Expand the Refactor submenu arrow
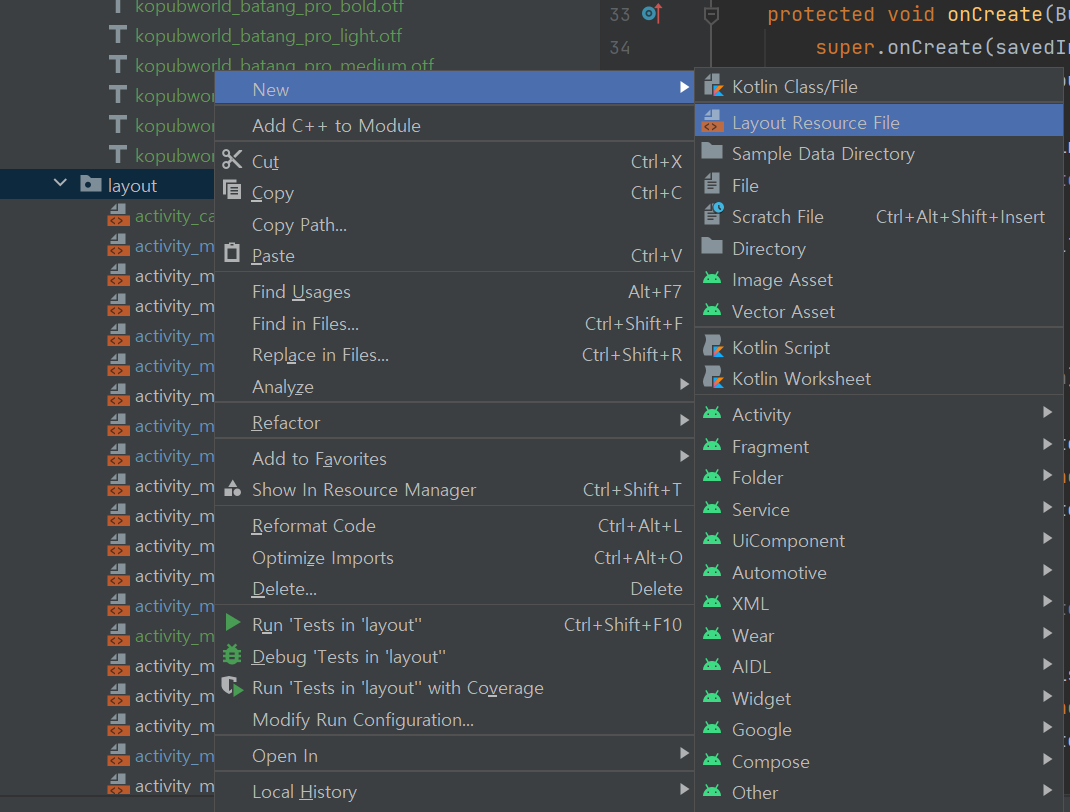The image size is (1070, 812). point(684,420)
